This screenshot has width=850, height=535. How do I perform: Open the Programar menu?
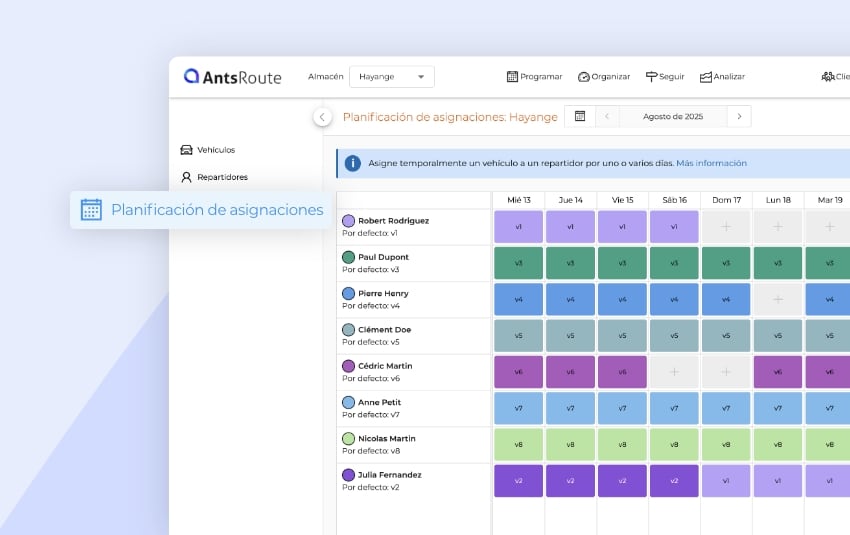tap(535, 77)
